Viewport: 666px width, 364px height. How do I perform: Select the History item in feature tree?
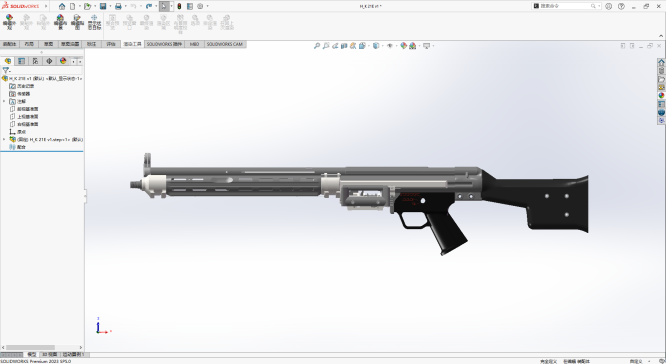tap(21, 86)
